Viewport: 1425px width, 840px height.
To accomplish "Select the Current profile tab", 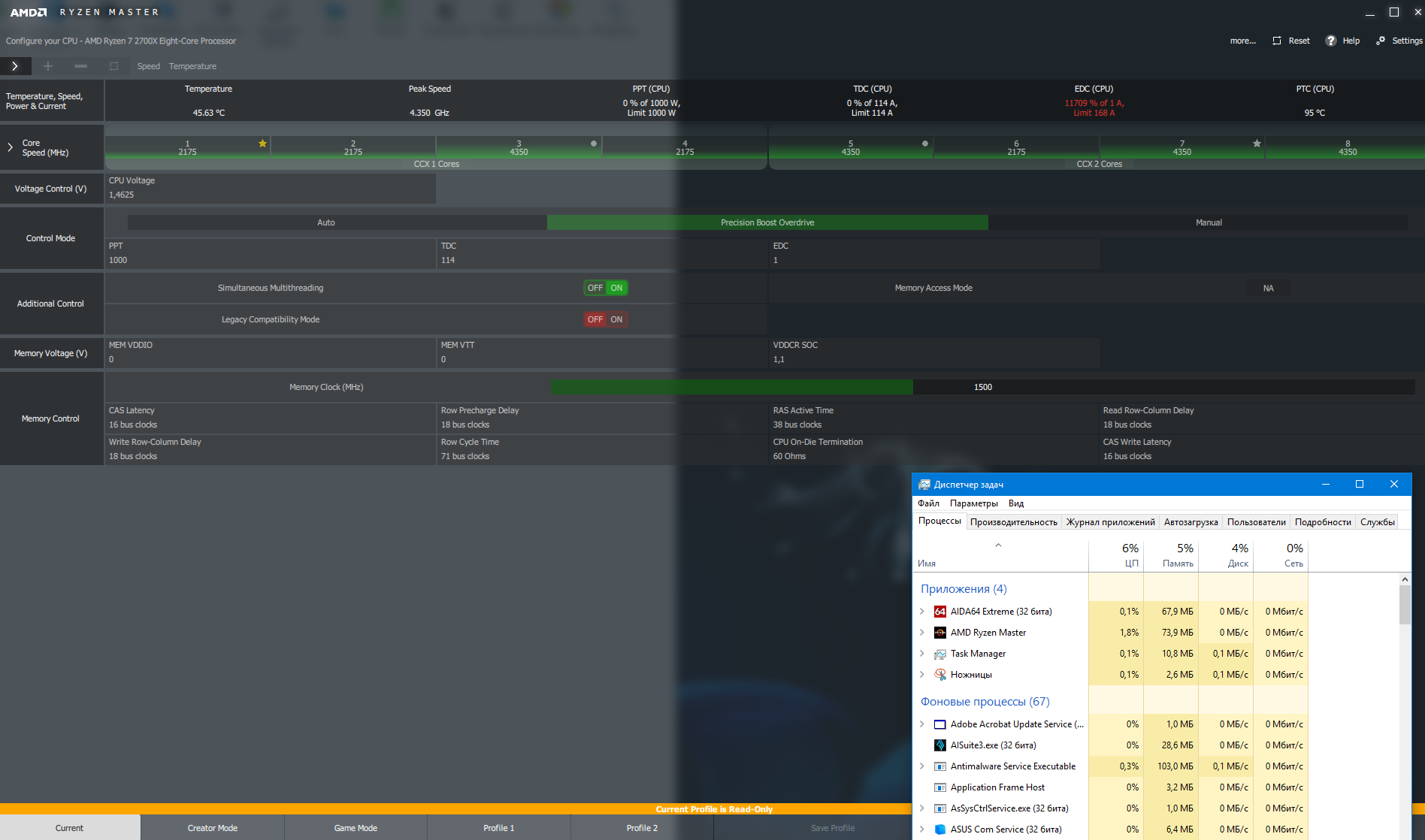I will 70,828.
